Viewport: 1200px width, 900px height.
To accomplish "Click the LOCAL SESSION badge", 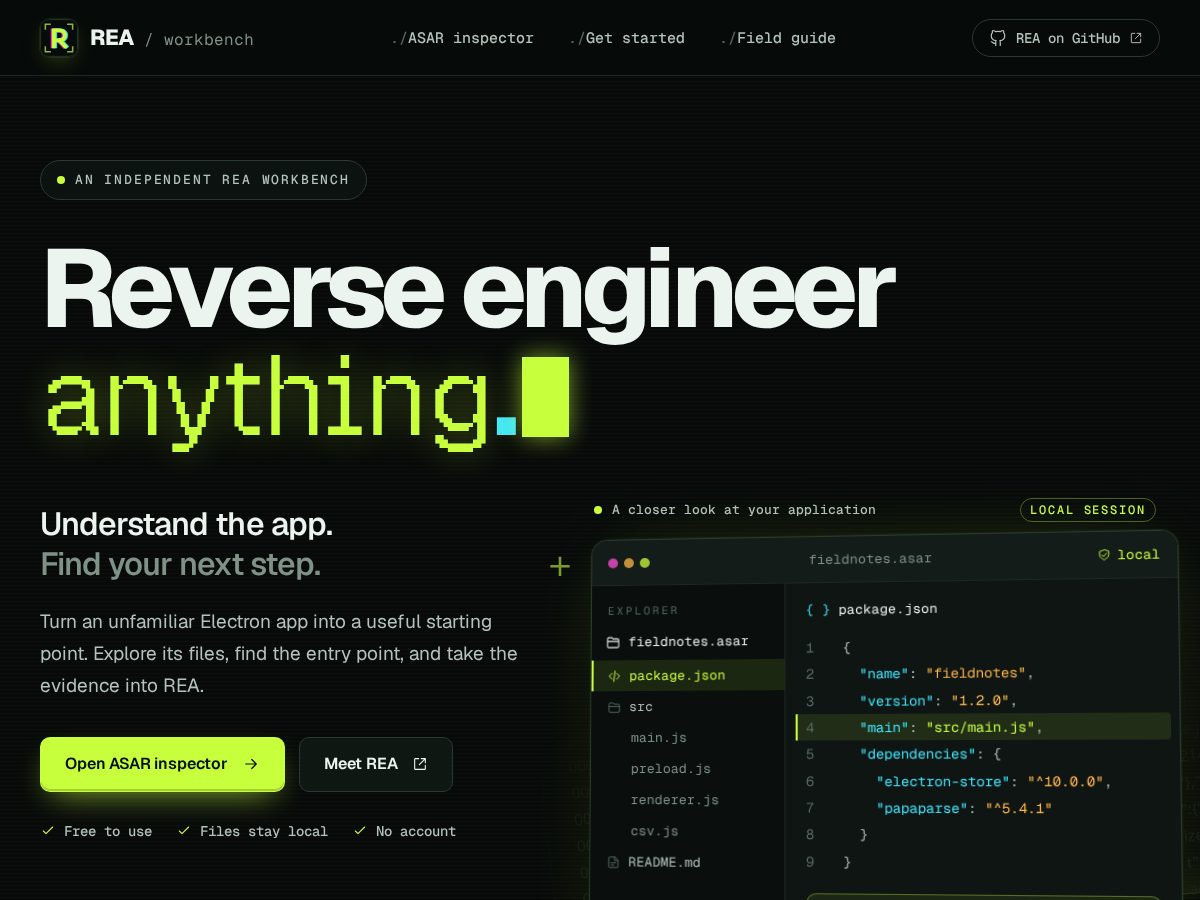I will 1087,510.
